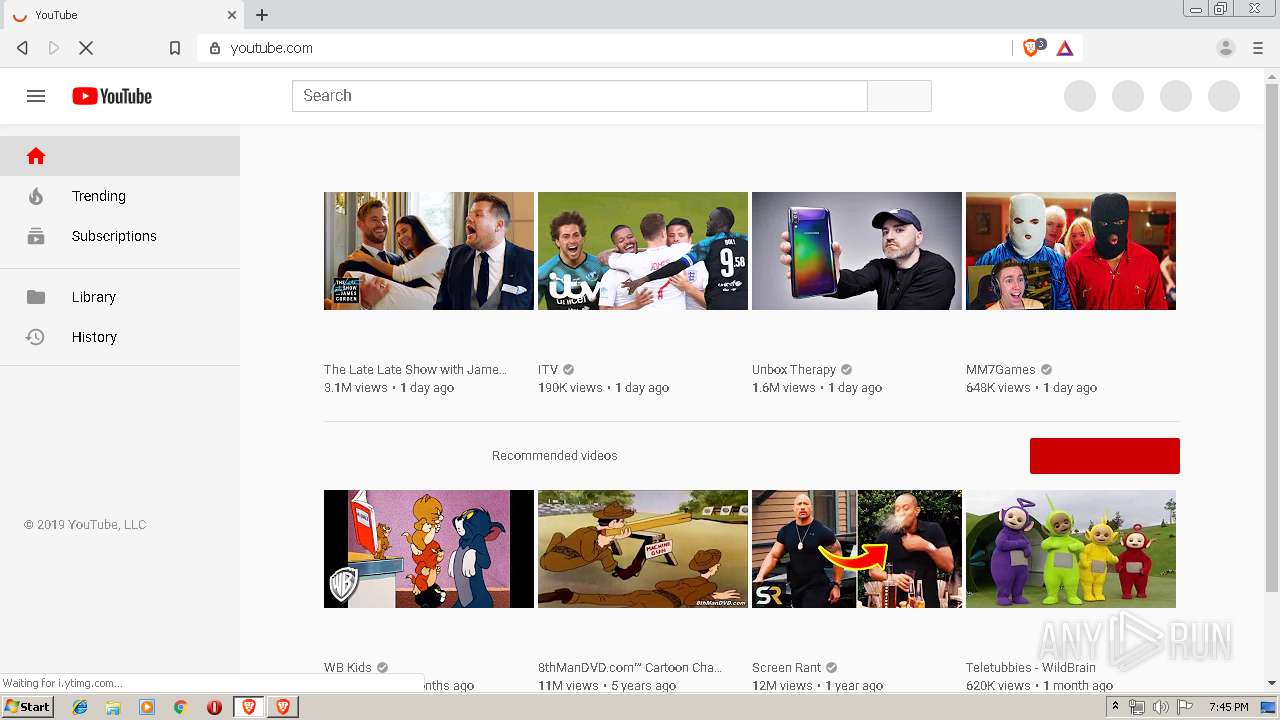The image size is (1280, 720).
Task: Open the MM7Games channel link
Action: pos(1001,370)
